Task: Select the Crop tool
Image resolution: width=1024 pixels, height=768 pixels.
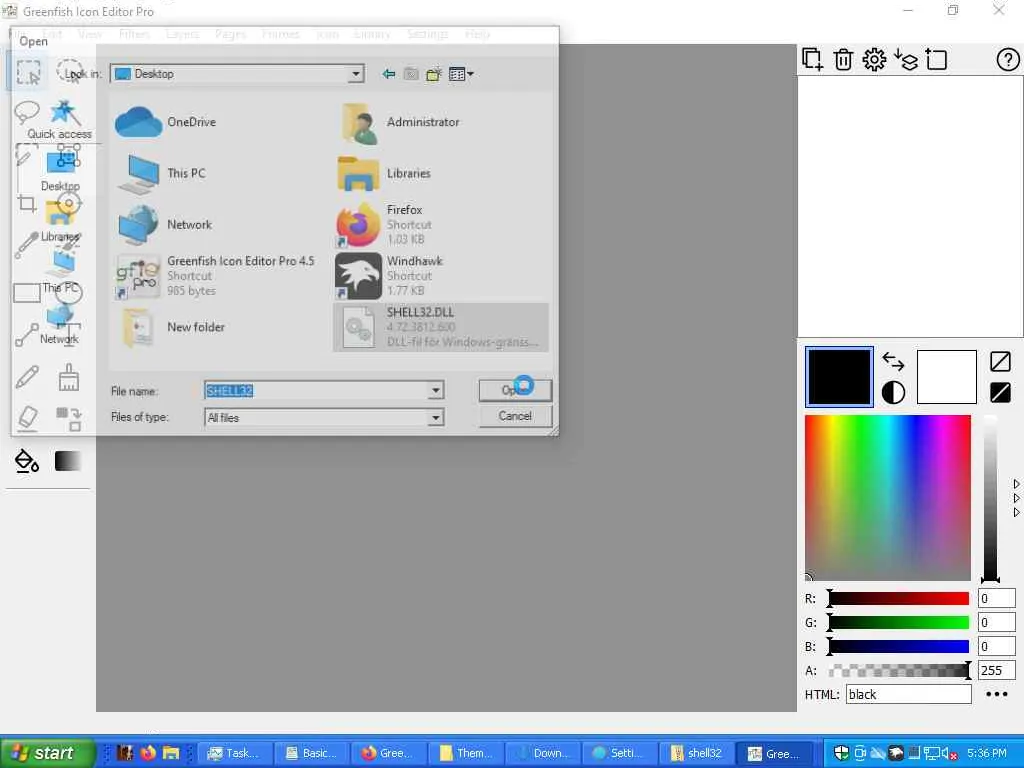Action: [x=27, y=204]
